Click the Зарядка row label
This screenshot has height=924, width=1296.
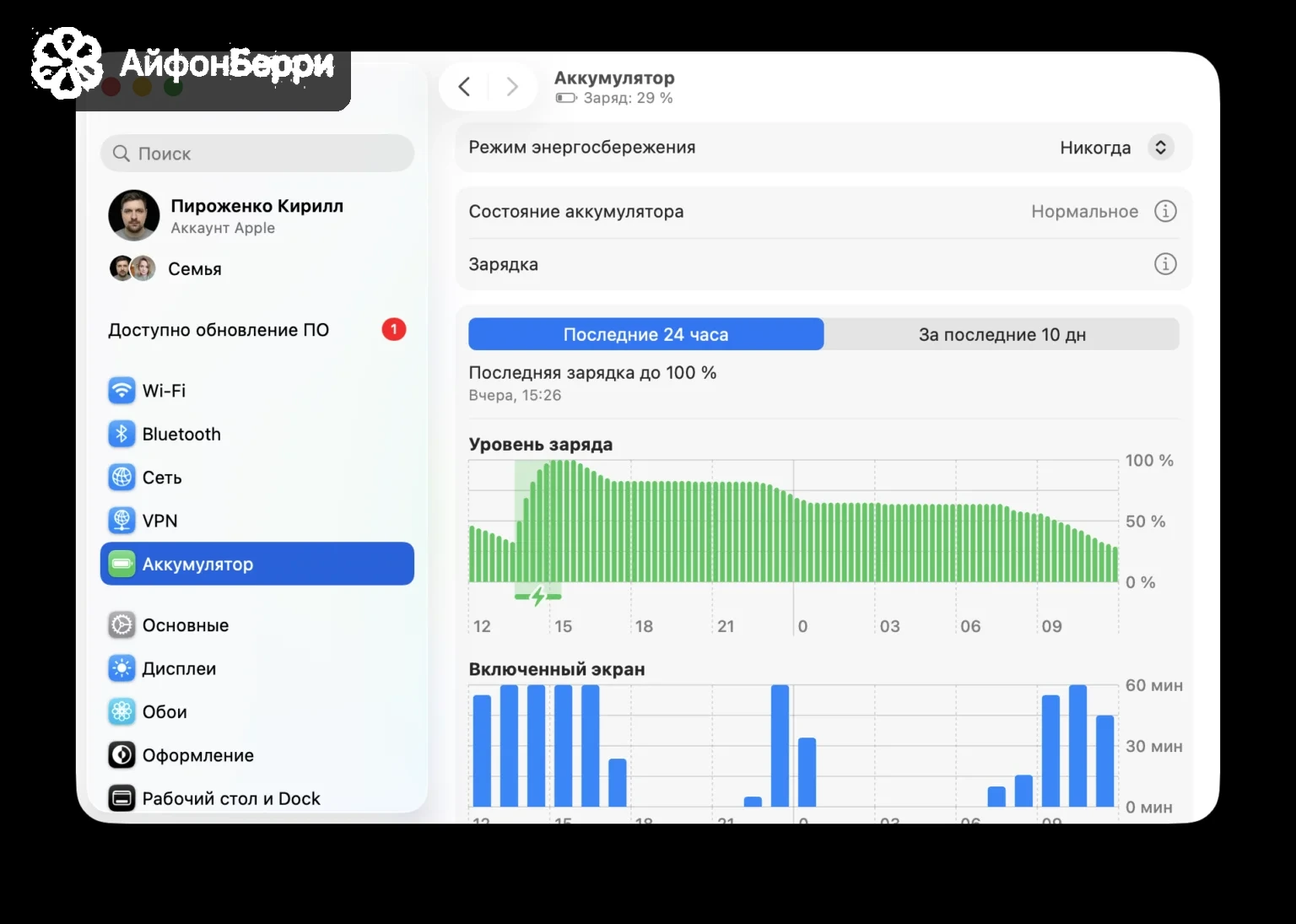(x=504, y=264)
